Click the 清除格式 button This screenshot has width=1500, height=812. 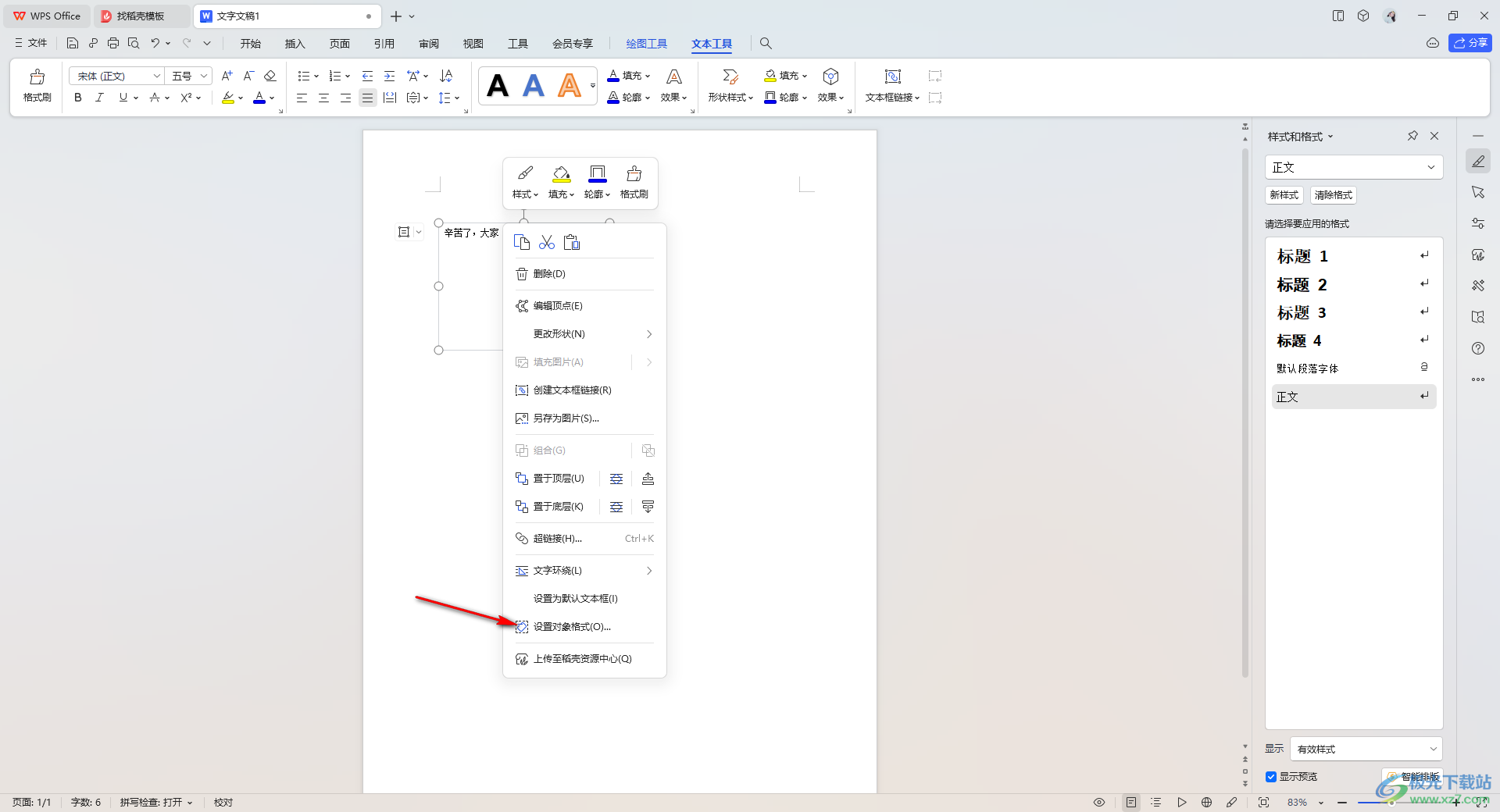coord(1333,195)
